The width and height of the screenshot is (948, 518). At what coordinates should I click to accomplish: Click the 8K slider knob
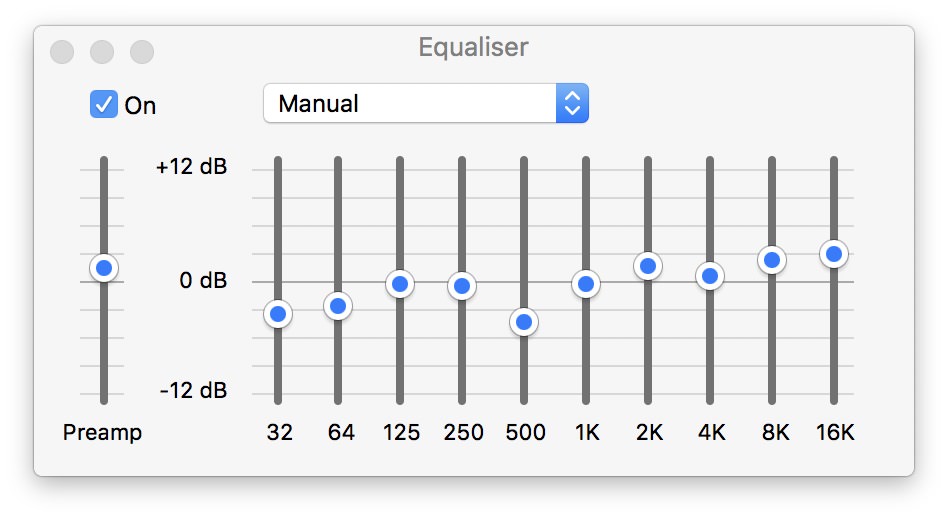coord(771,260)
